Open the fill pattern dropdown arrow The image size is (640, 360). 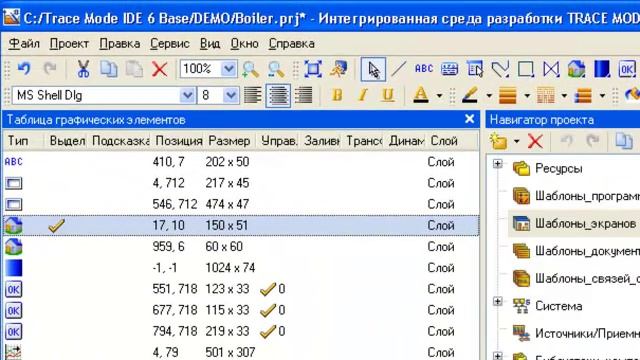tap(564, 96)
